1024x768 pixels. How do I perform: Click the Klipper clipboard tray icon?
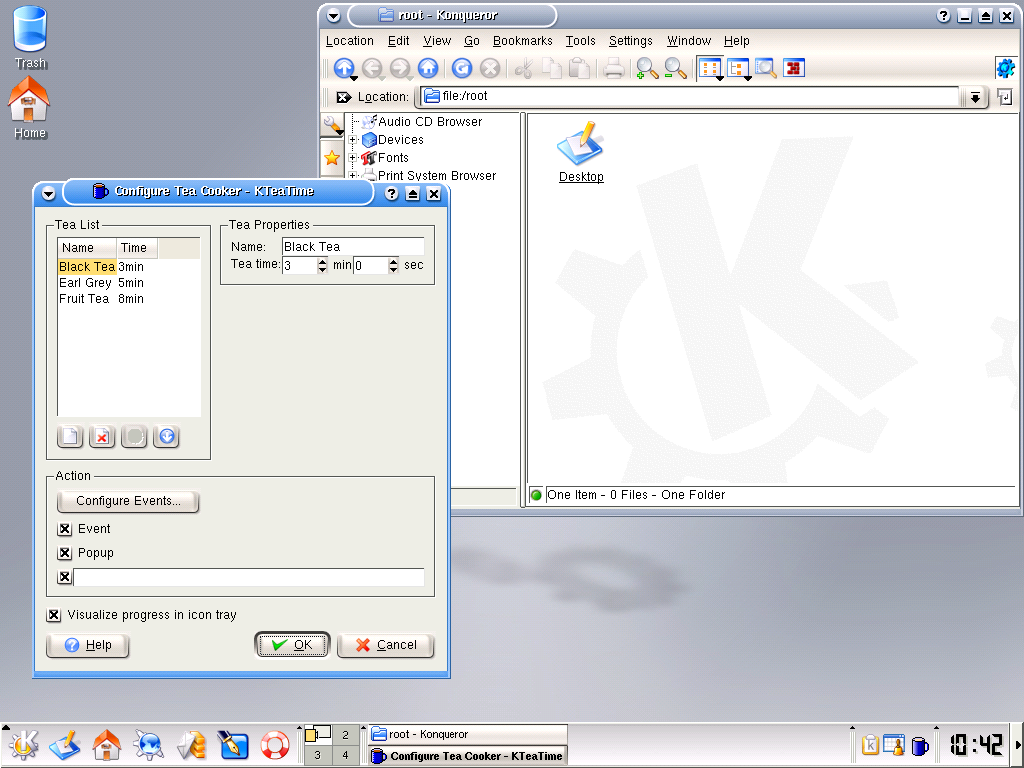tap(870, 744)
